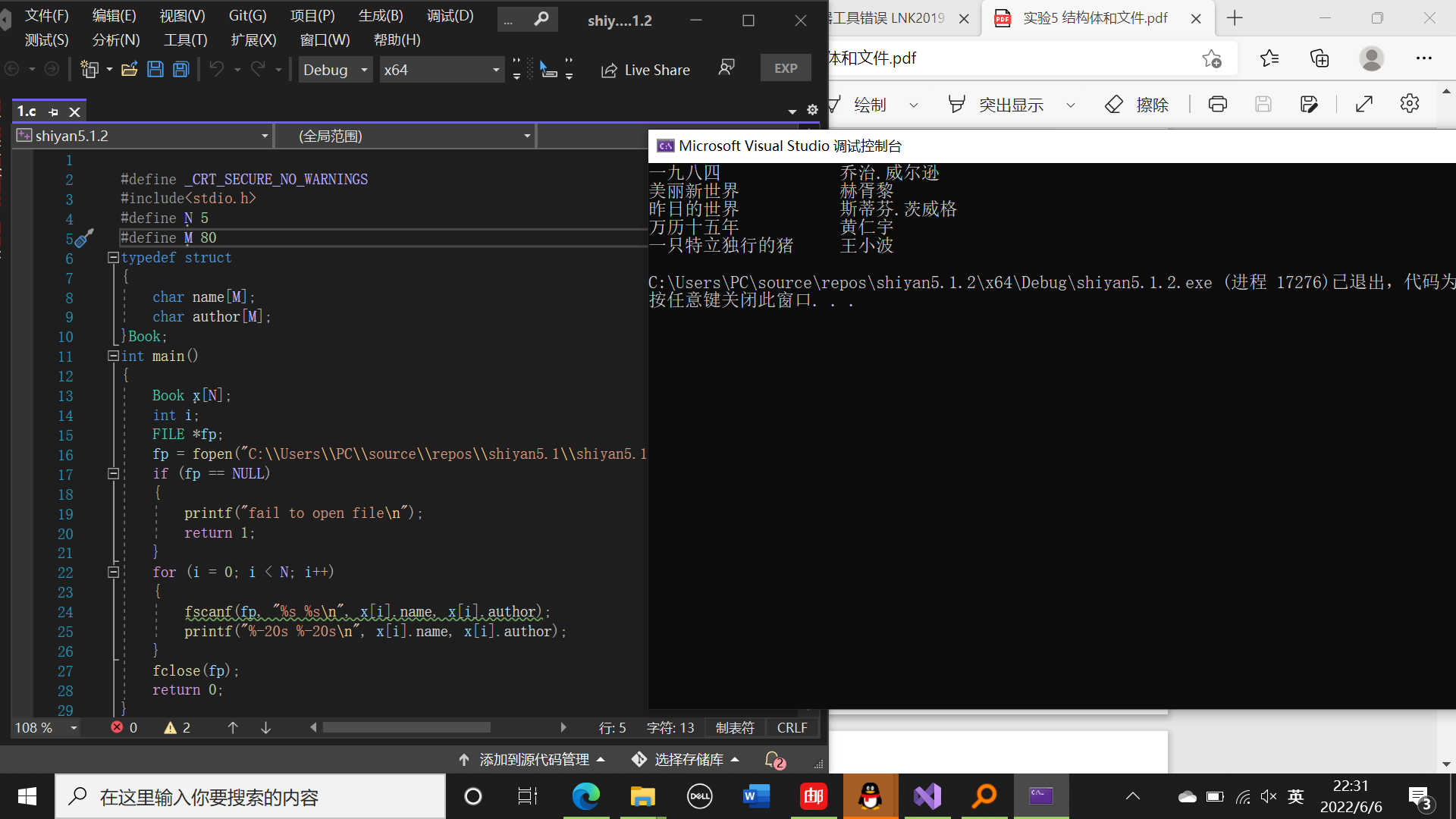Click the feedback person icon
The image size is (1456, 819).
coord(726,68)
